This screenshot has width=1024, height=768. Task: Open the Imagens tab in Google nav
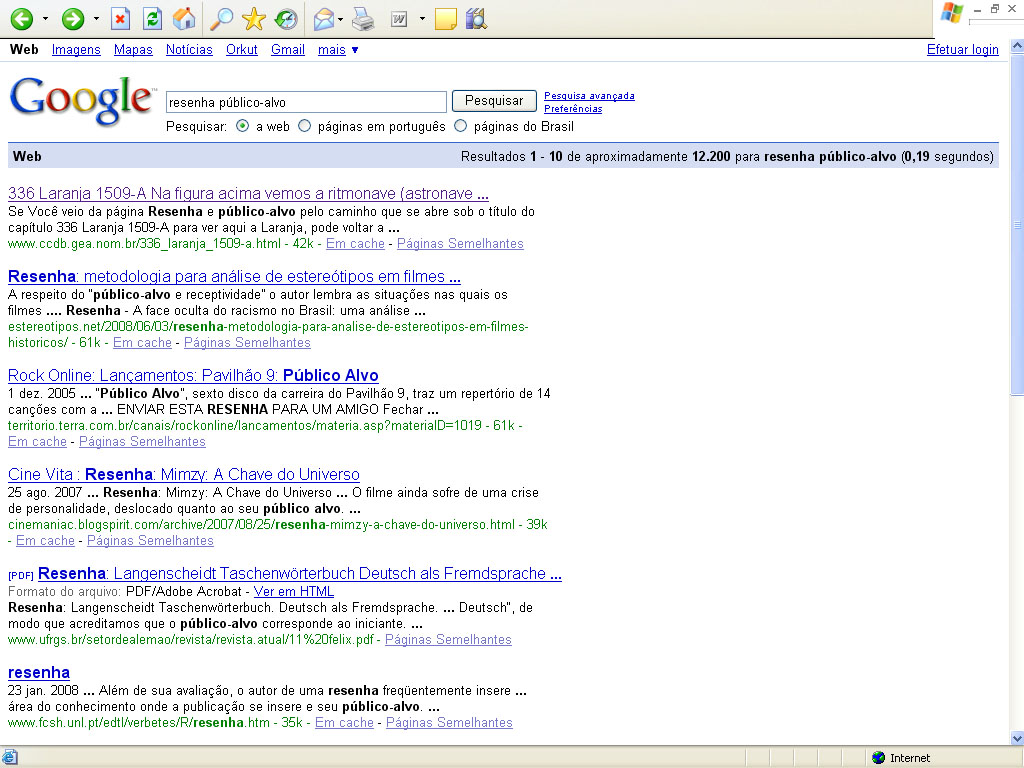click(x=76, y=50)
